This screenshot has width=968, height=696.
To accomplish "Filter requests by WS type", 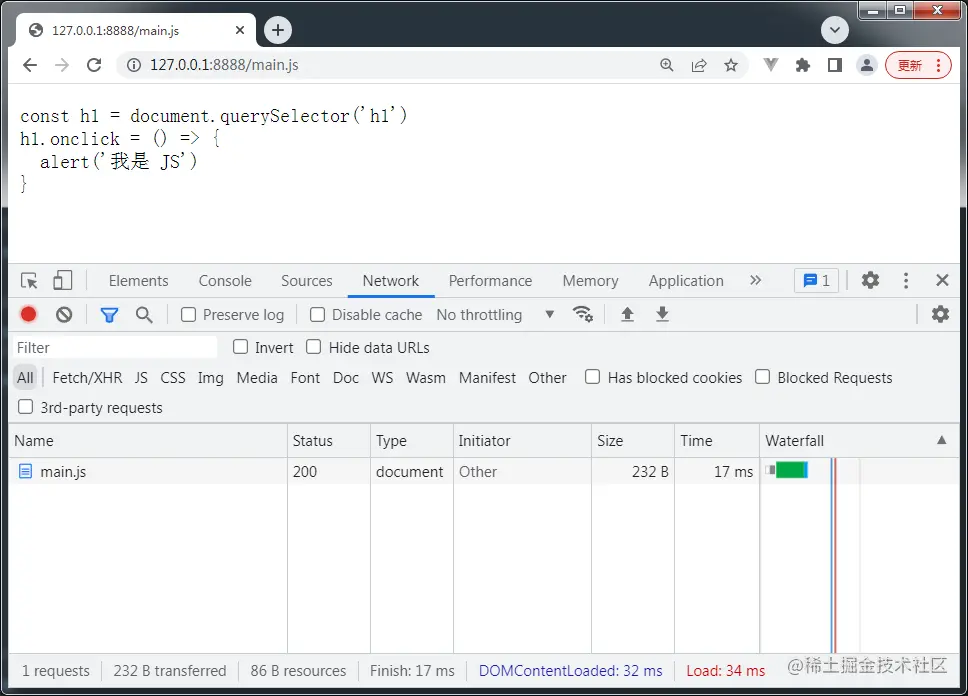I will (x=382, y=377).
